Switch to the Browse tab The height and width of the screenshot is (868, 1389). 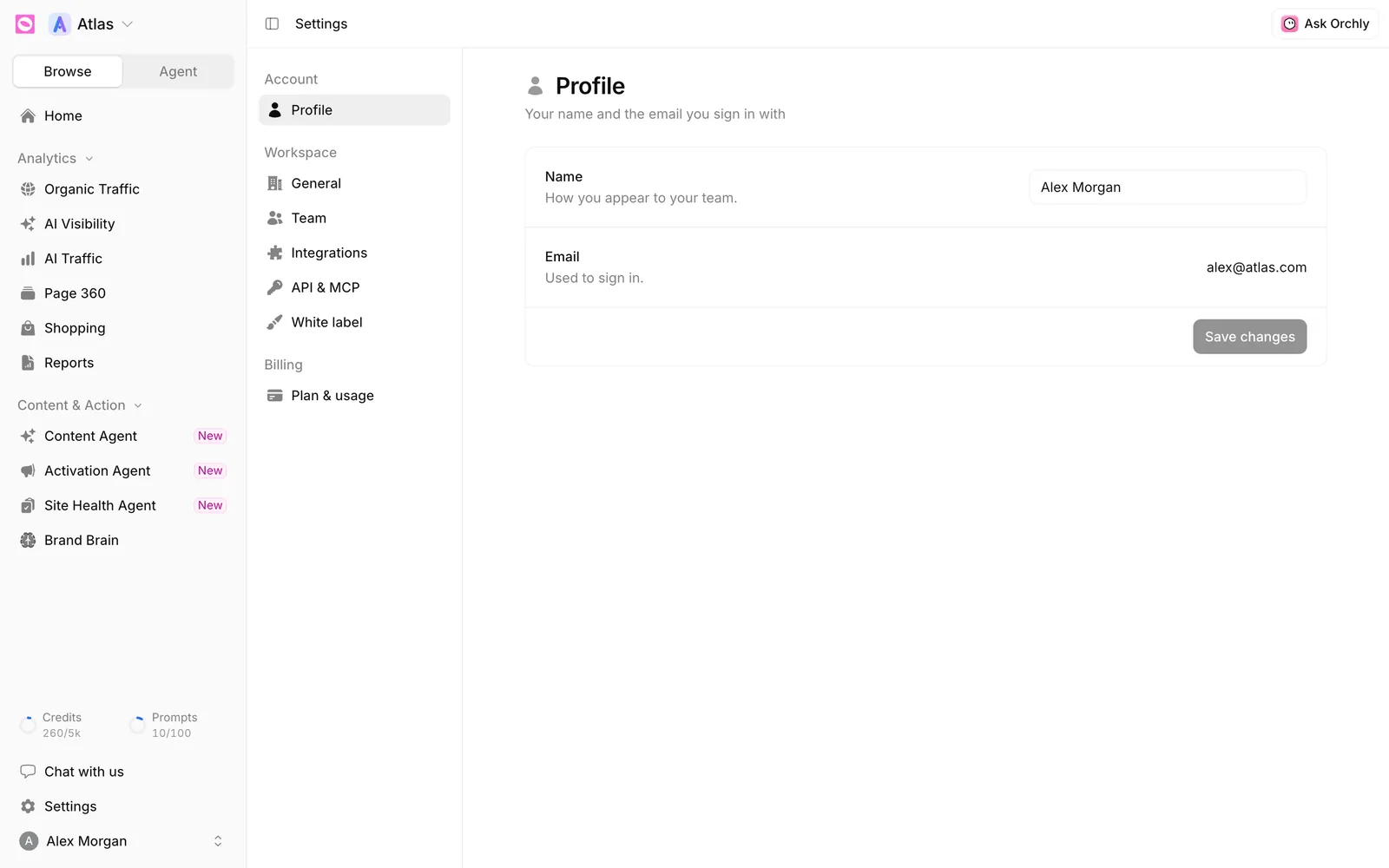pos(68,71)
